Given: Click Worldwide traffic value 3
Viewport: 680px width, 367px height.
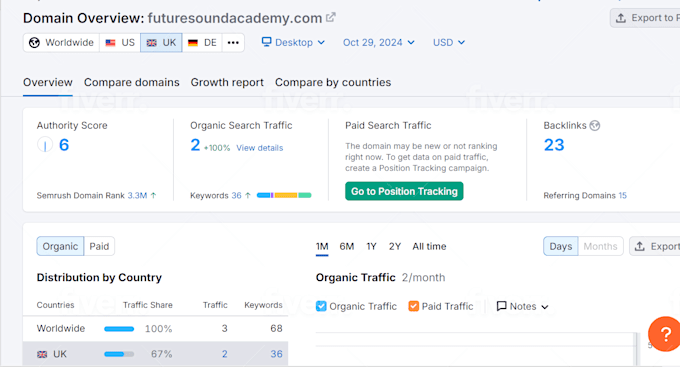Looking at the screenshot, I should point(225,328).
